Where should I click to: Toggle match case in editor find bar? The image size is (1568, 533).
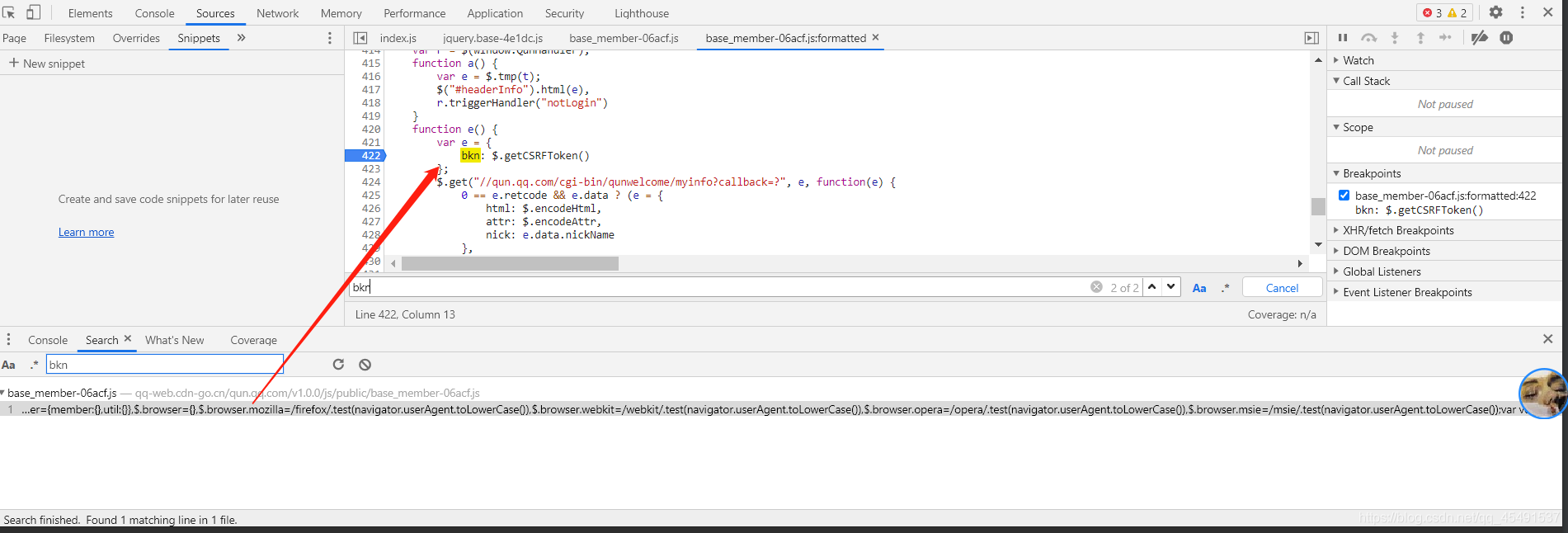(1199, 288)
